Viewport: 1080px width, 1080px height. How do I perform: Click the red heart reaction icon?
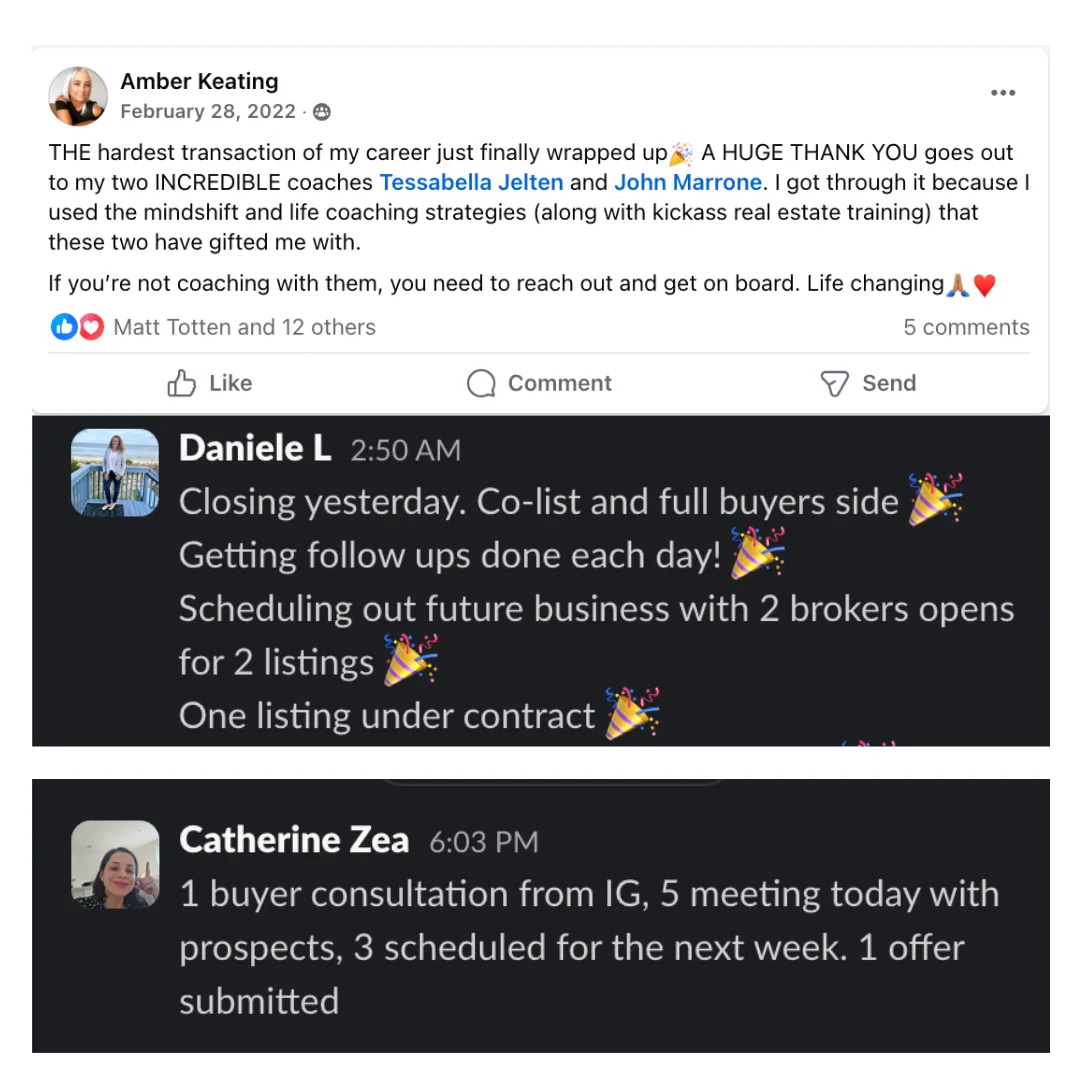pyautogui.click(x=92, y=326)
